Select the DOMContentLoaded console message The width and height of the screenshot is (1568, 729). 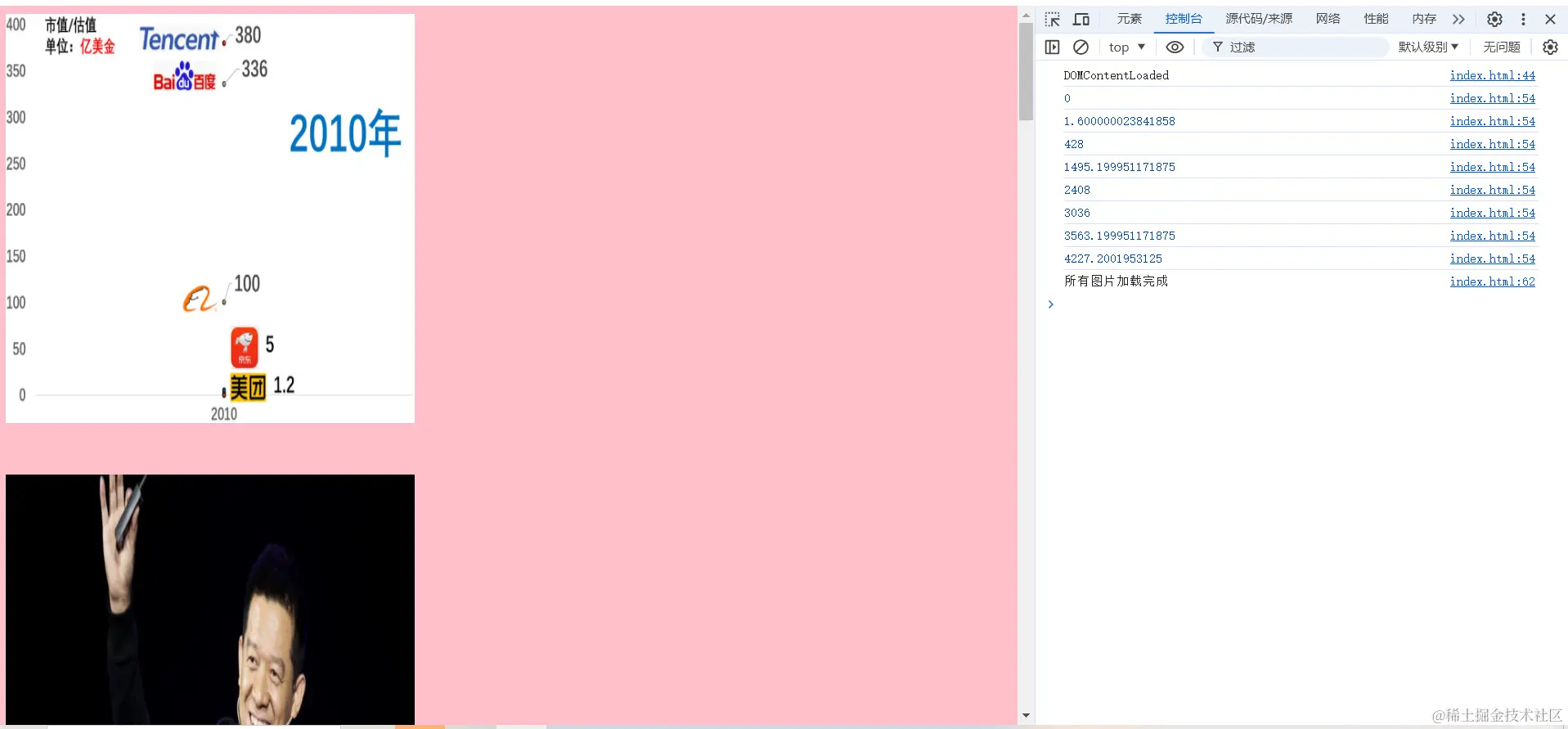coord(1116,75)
